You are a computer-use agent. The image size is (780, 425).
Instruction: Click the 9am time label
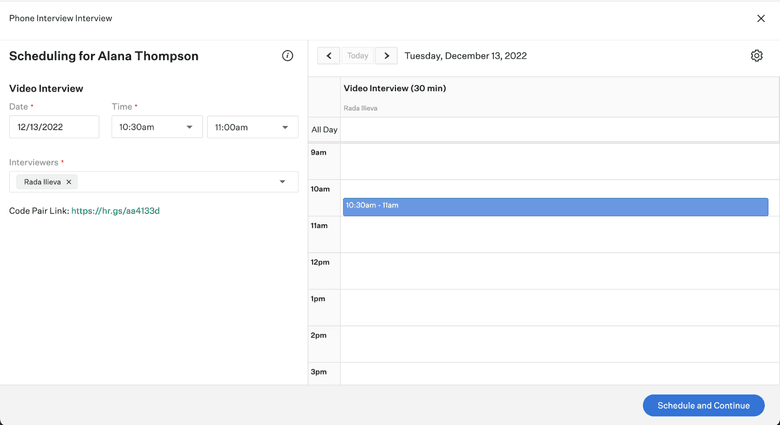click(318, 152)
